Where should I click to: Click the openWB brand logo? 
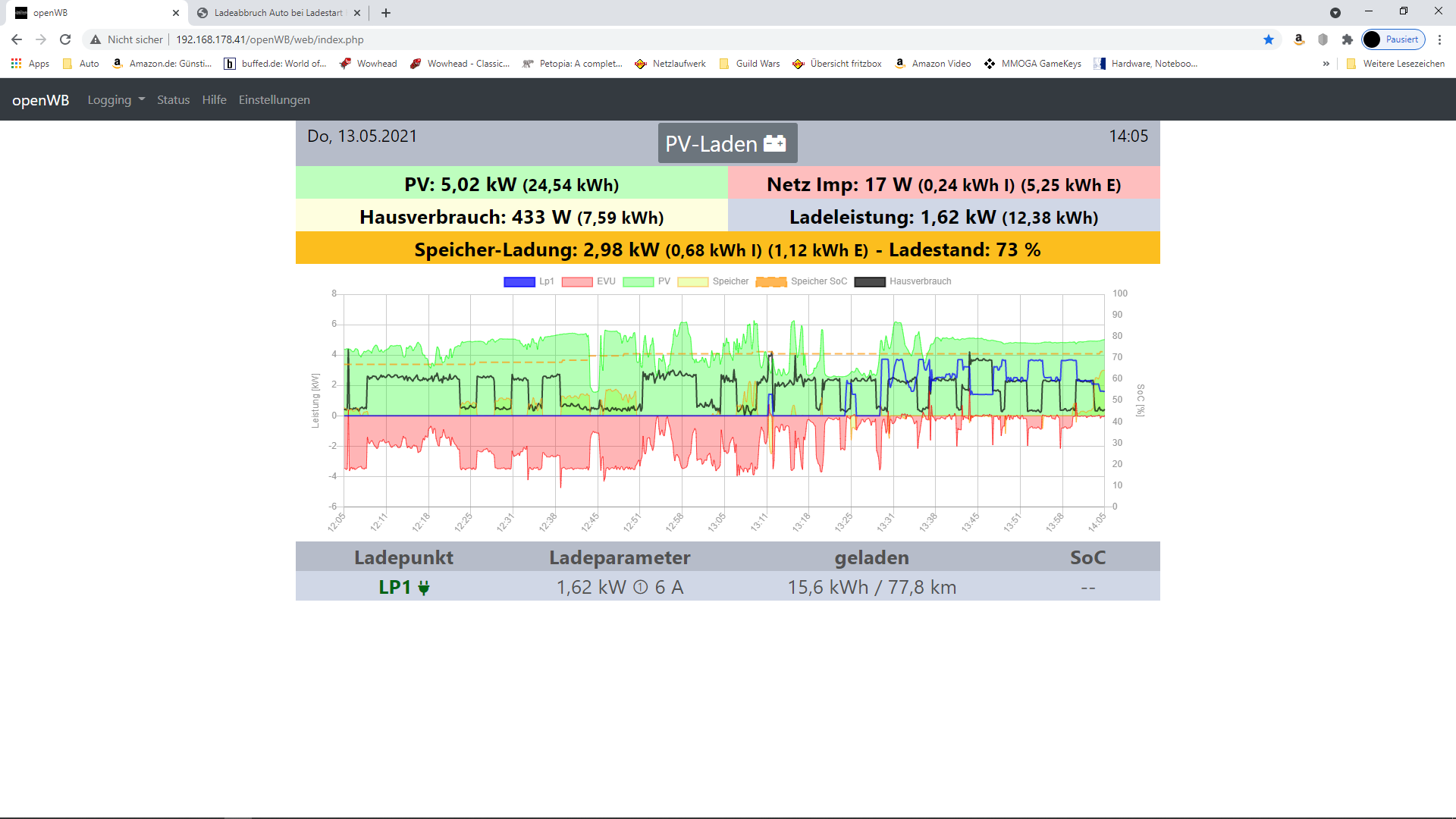coord(41,100)
